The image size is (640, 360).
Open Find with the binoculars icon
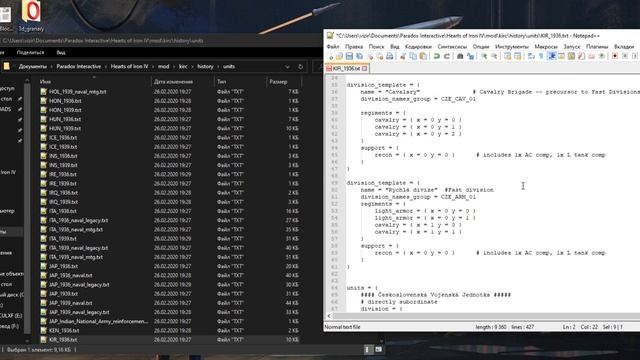pos(460,56)
